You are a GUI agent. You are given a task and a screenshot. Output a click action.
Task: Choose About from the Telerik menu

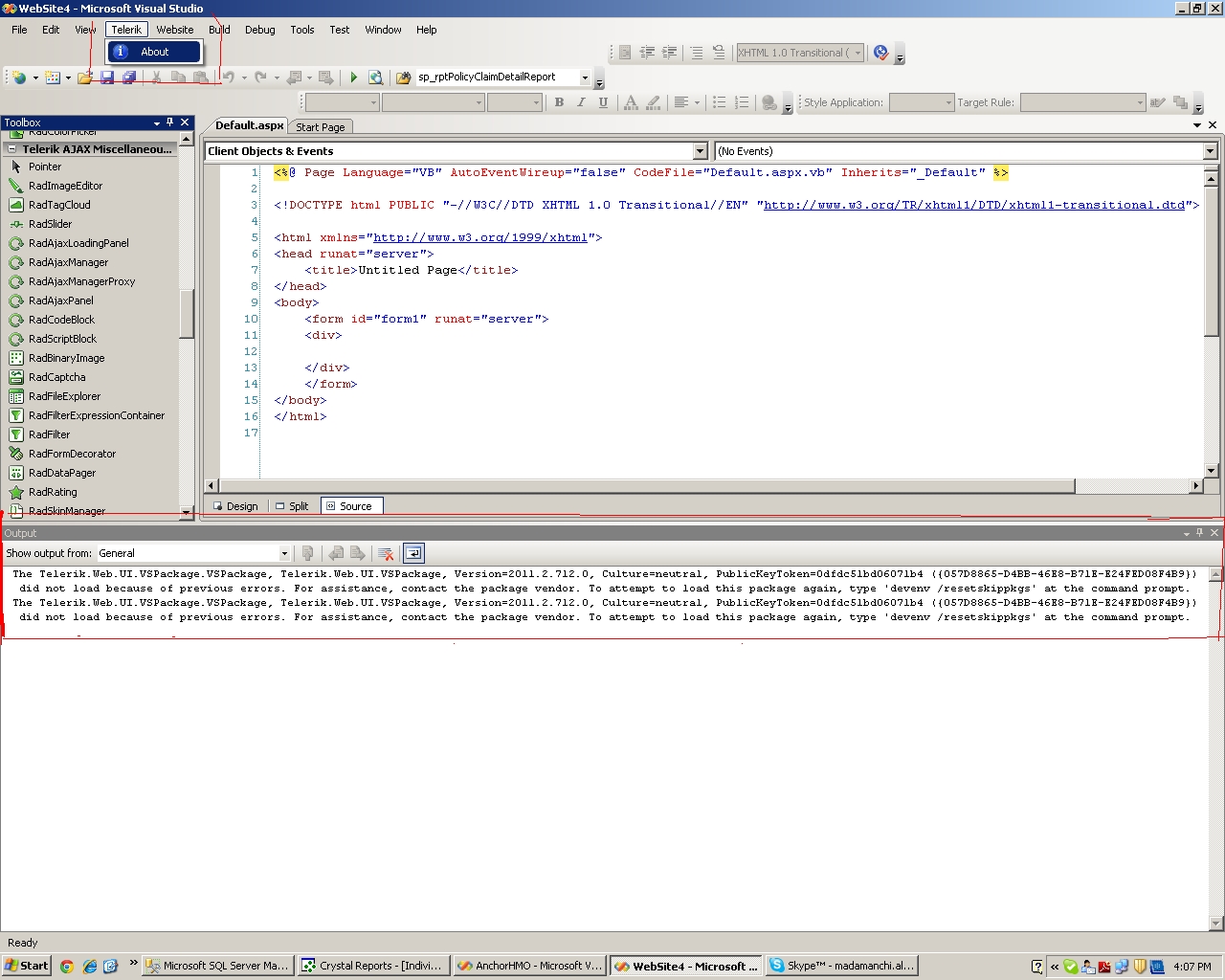(x=154, y=52)
